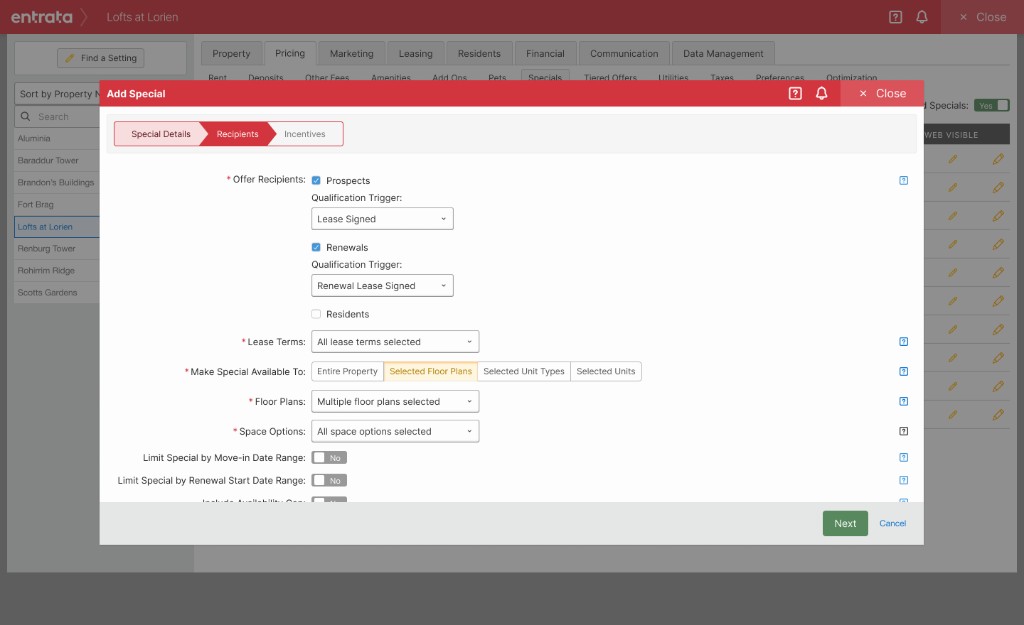Choose Selected Unit Types option
The width and height of the screenshot is (1024, 625).
click(x=524, y=371)
